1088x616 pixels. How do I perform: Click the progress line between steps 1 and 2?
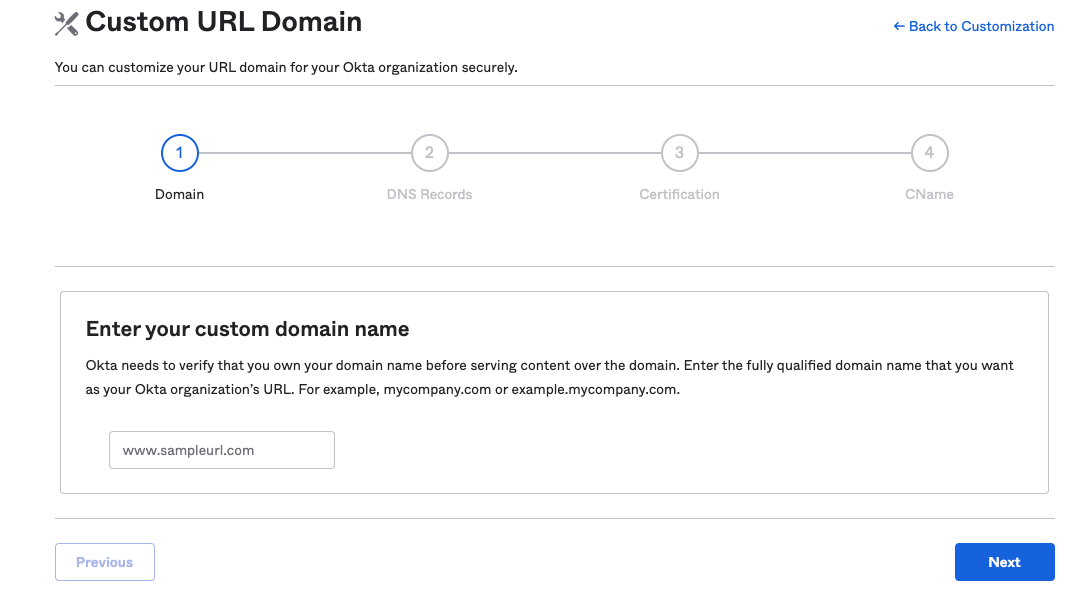305,153
